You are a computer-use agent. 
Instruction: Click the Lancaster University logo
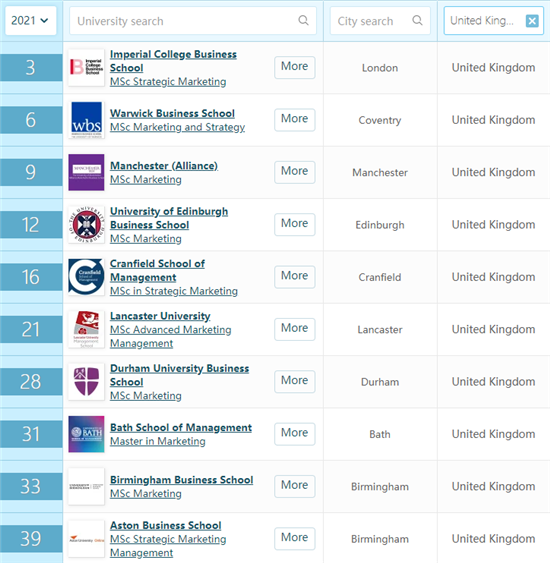click(87, 329)
